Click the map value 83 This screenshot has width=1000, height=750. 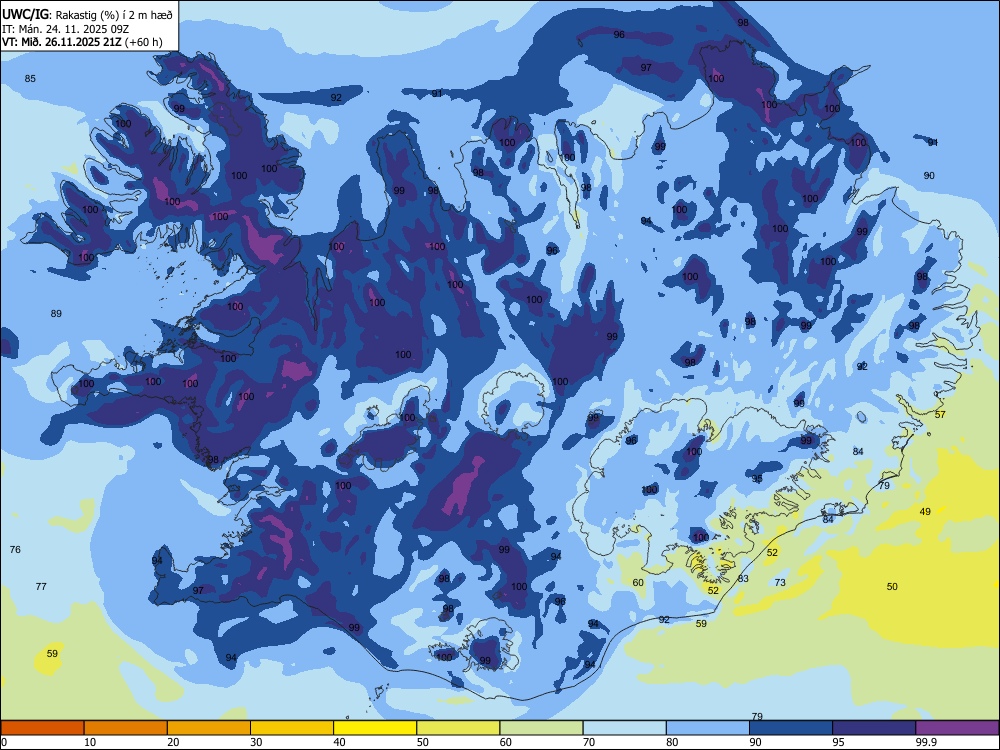tap(743, 578)
